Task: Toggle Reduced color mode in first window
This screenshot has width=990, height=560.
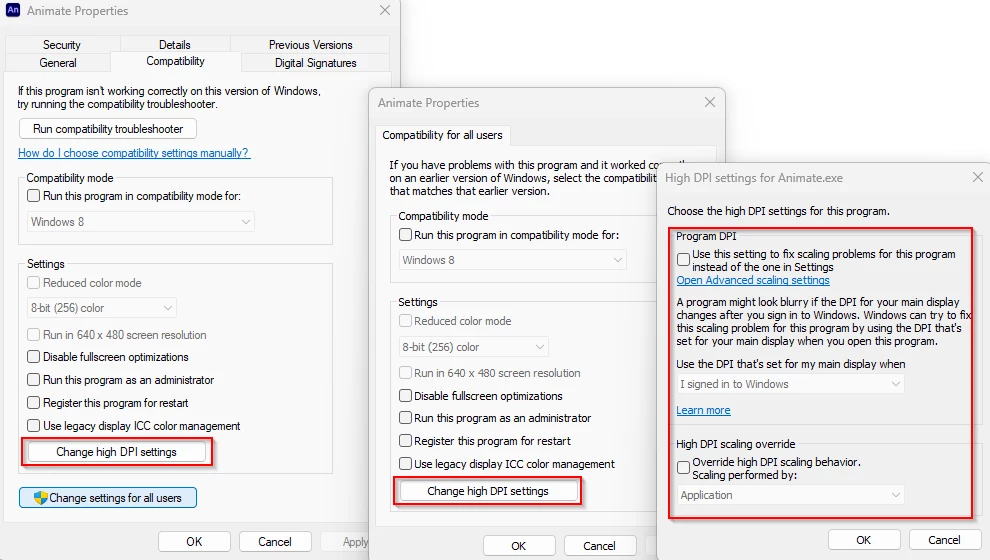Action: click(x=33, y=283)
